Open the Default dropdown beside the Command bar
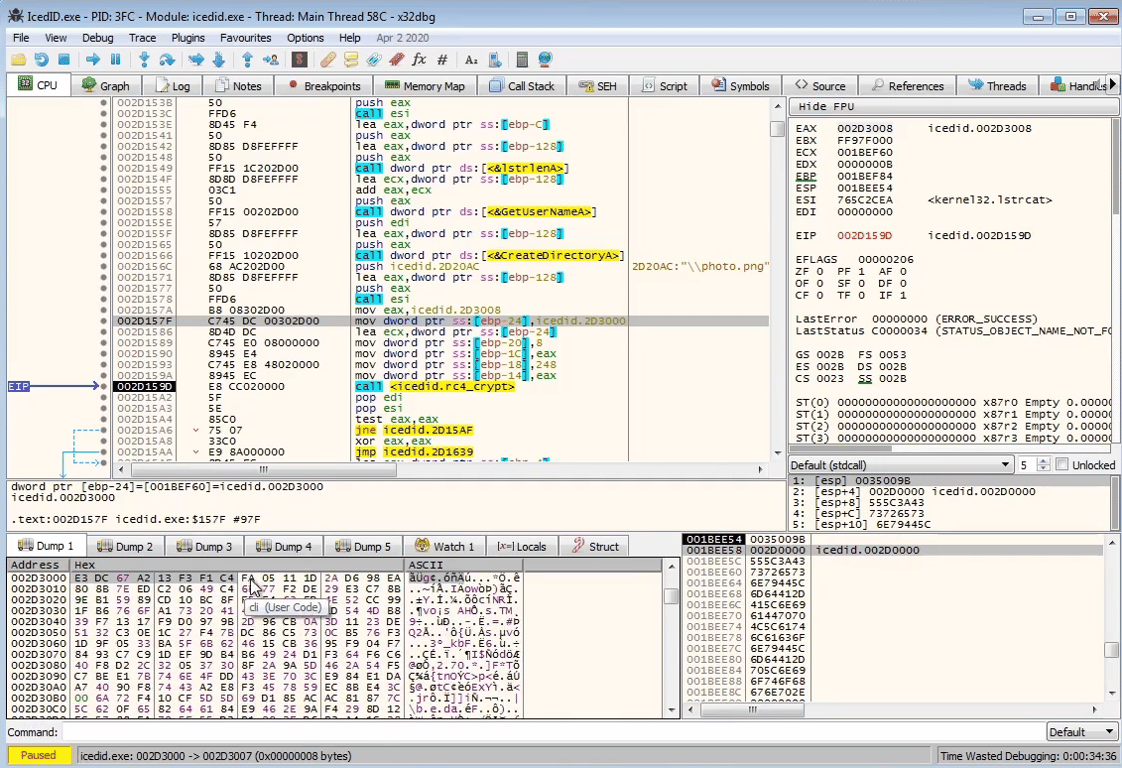The width and height of the screenshot is (1122, 768). pyautogui.click(x=1081, y=732)
